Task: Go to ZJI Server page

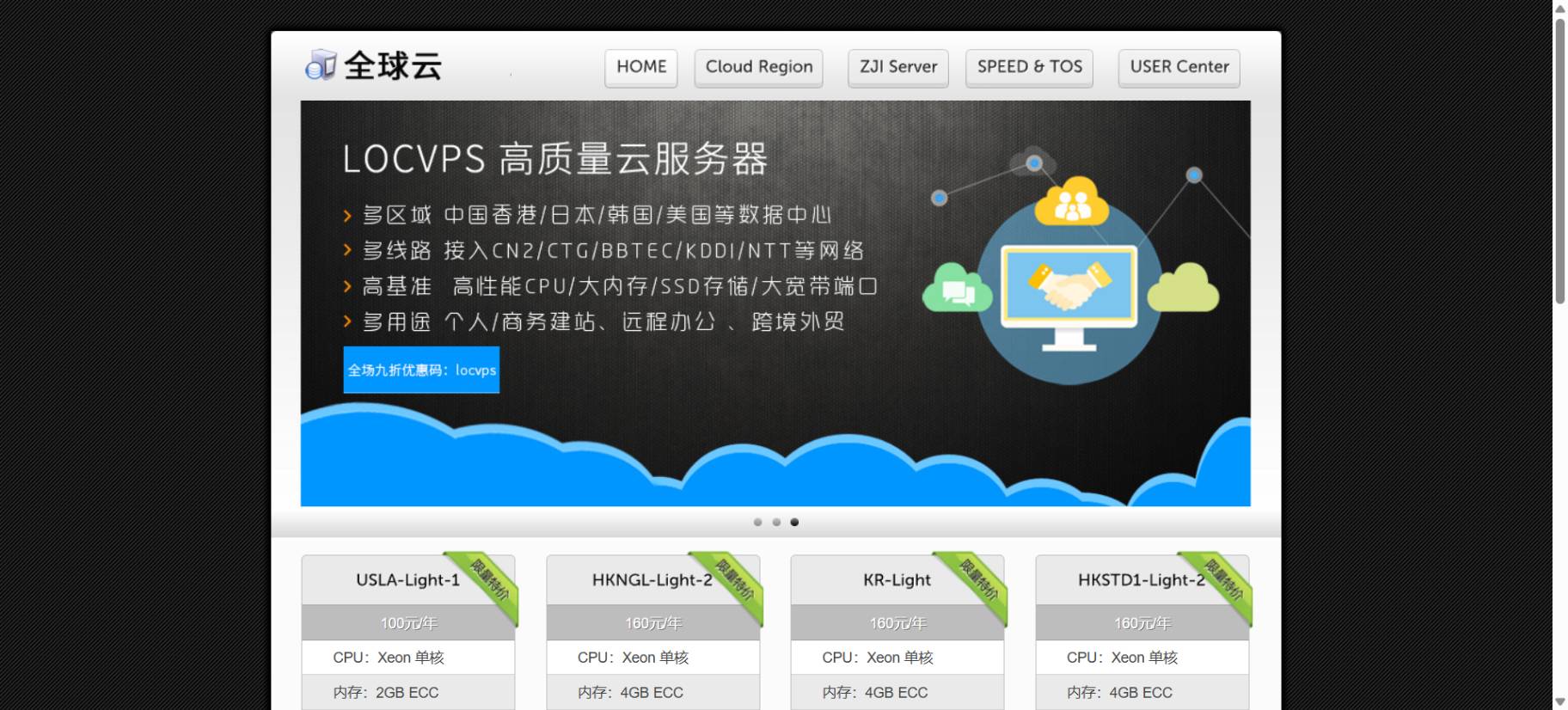Action: (x=898, y=67)
